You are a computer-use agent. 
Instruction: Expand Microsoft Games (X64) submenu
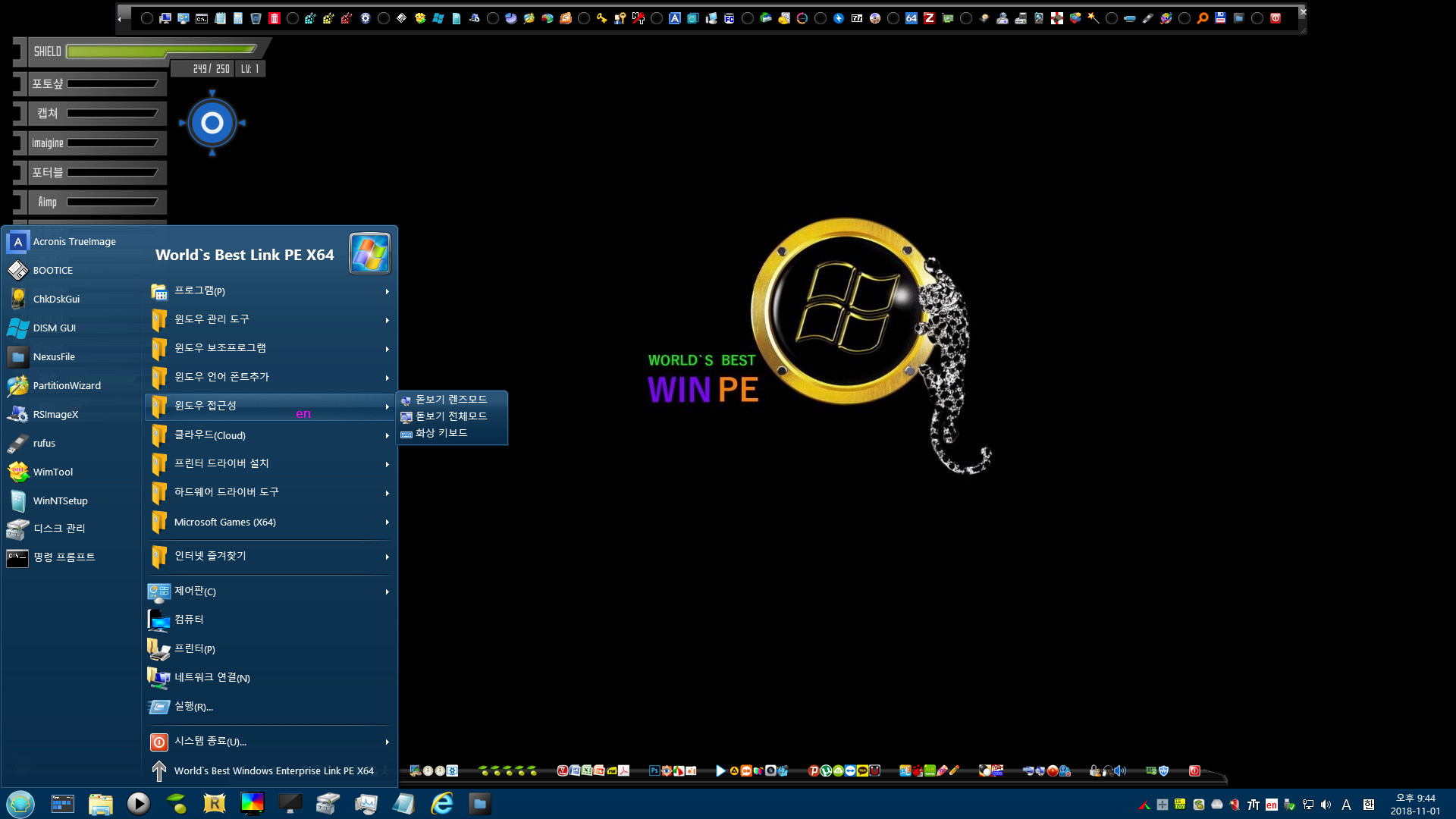click(270, 522)
